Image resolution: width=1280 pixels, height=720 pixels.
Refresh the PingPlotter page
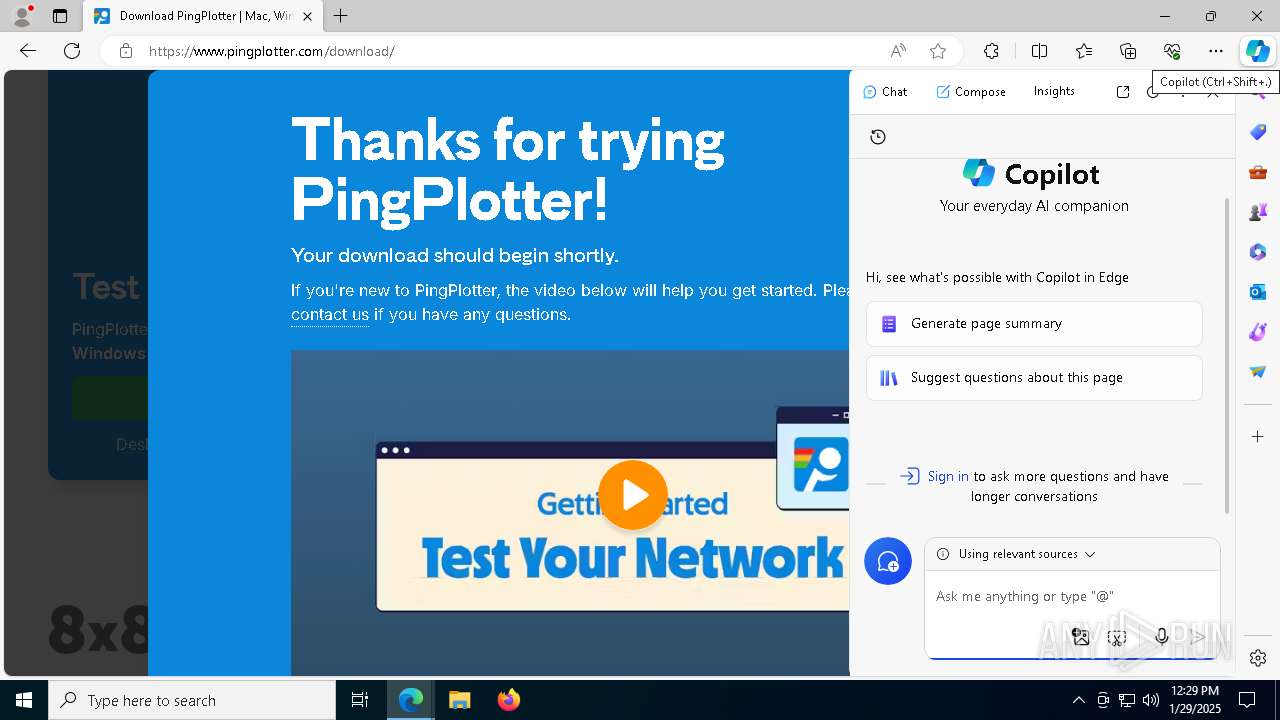72,51
